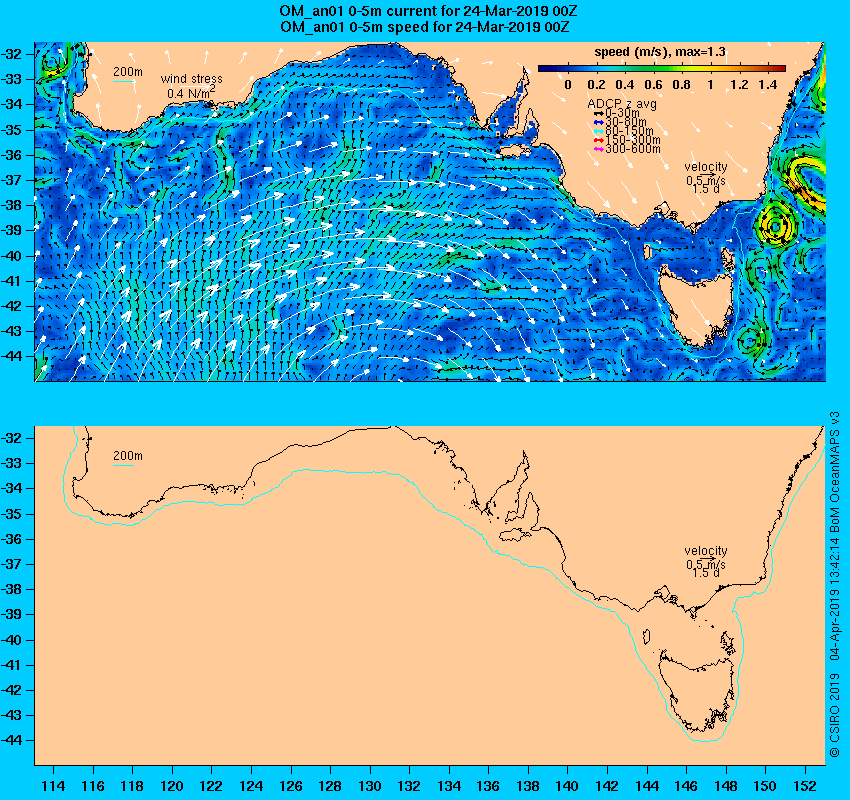Click latitude label '-32' beside the upper map

click(x=12, y=54)
